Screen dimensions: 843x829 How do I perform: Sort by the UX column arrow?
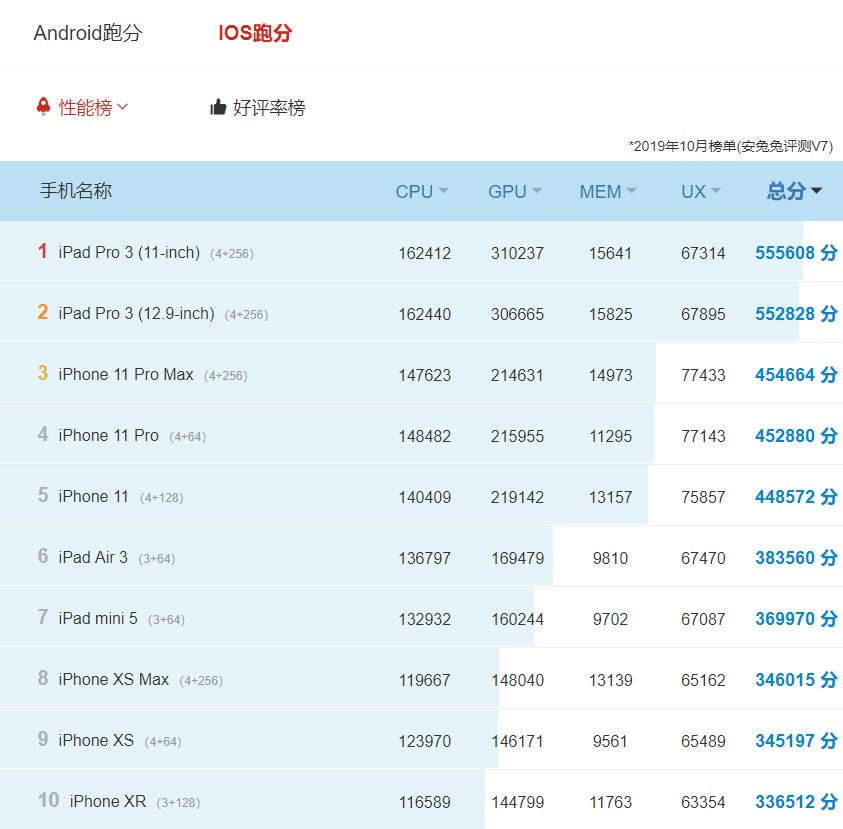(x=716, y=190)
